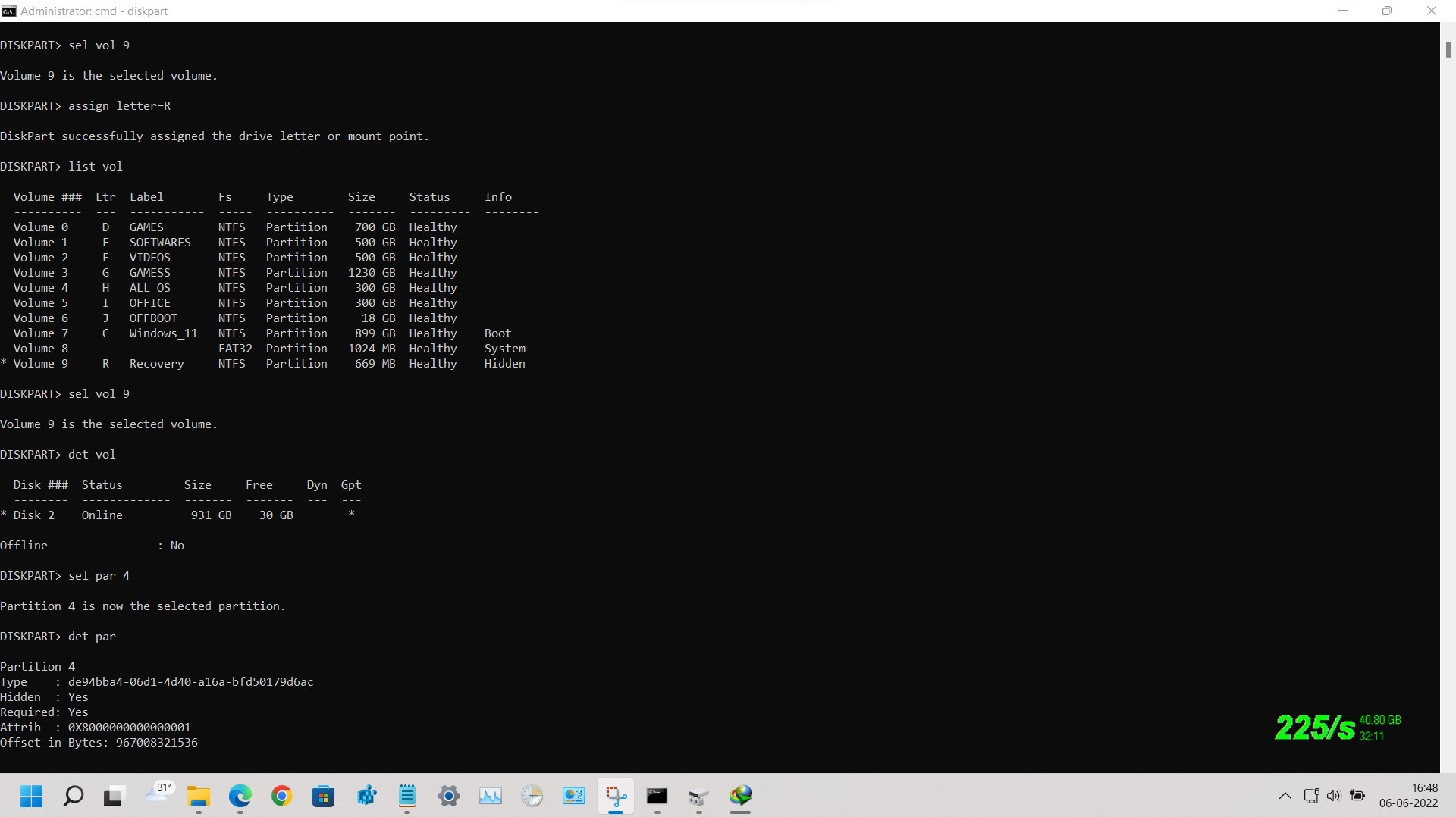Screen dimensions: 1456x817
Task: Click Recovery label in Volume 9
Action: pos(156,364)
